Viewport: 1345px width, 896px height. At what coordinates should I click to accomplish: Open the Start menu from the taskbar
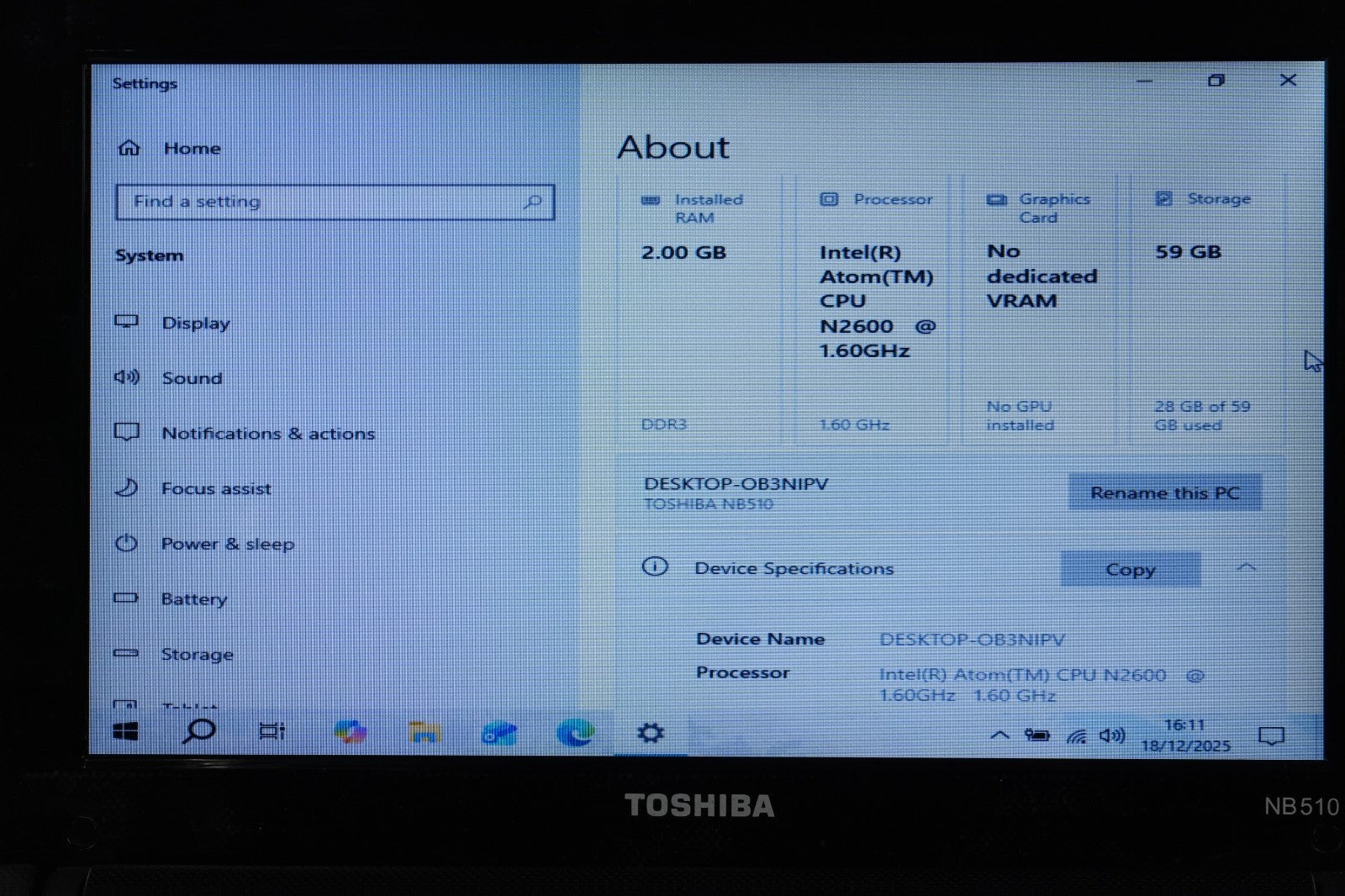coord(125,732)
